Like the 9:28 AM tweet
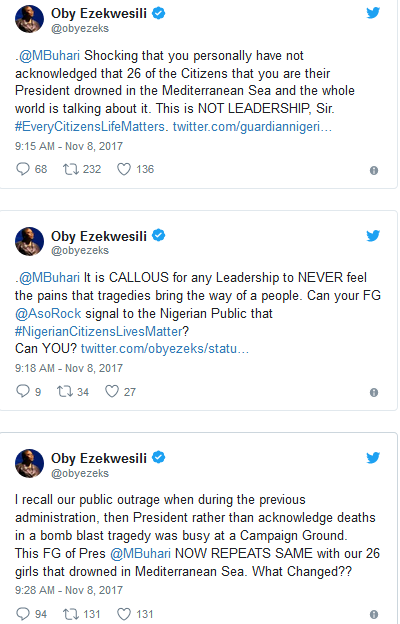 (124, 614)
